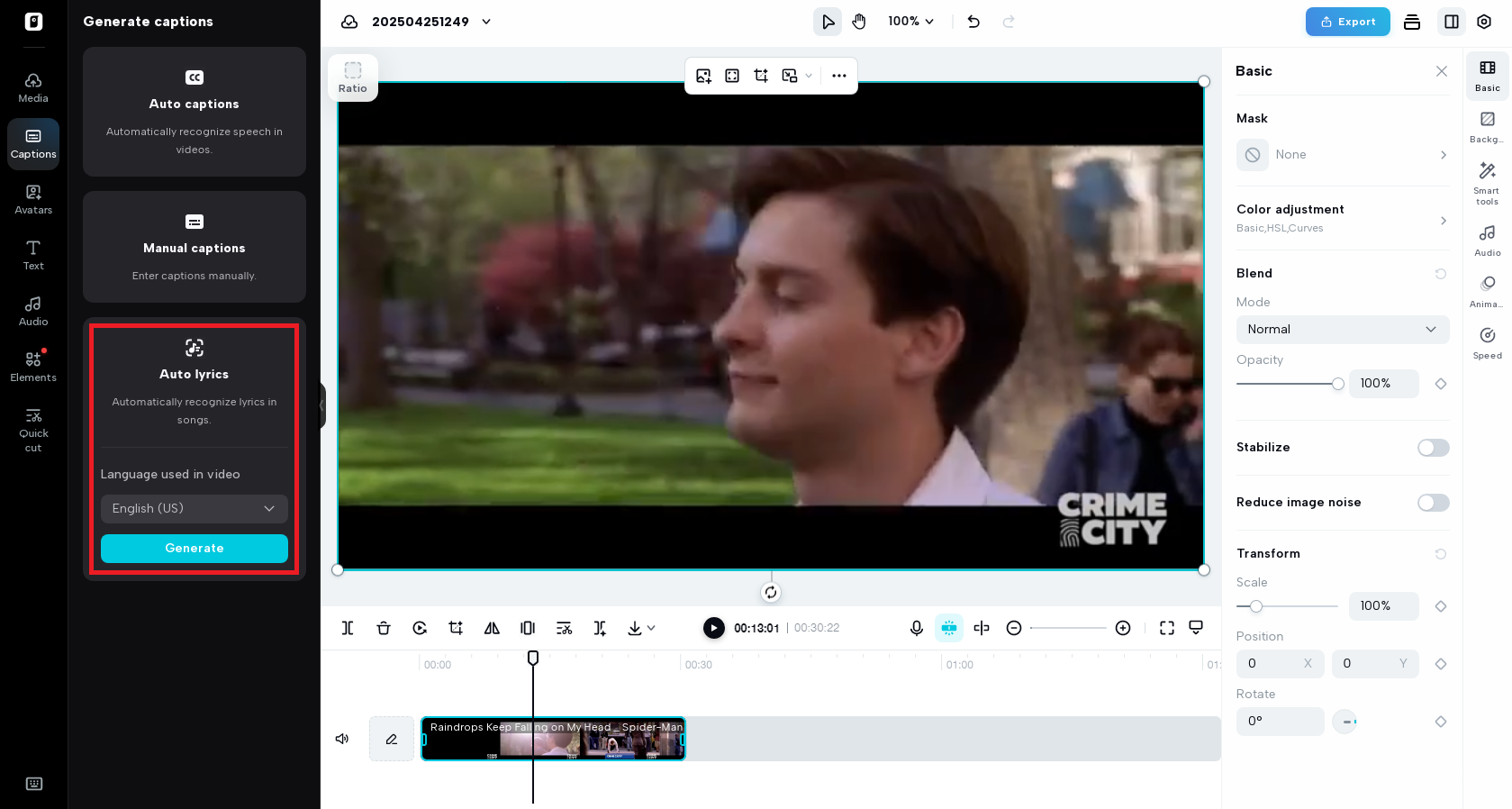
Task: Open the 100% zoom dropdown
Action: [x=911, y=22]
